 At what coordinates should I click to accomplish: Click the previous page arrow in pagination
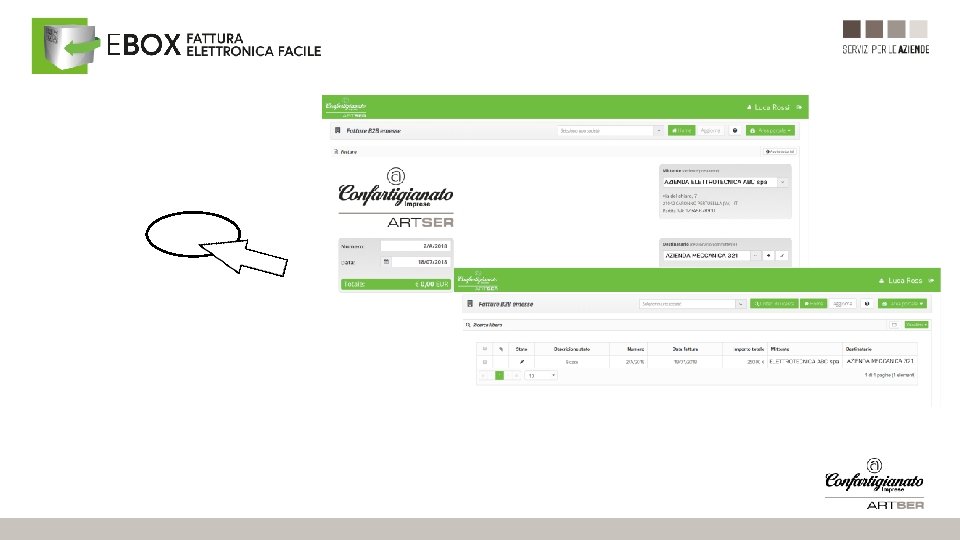click(489, 375)
